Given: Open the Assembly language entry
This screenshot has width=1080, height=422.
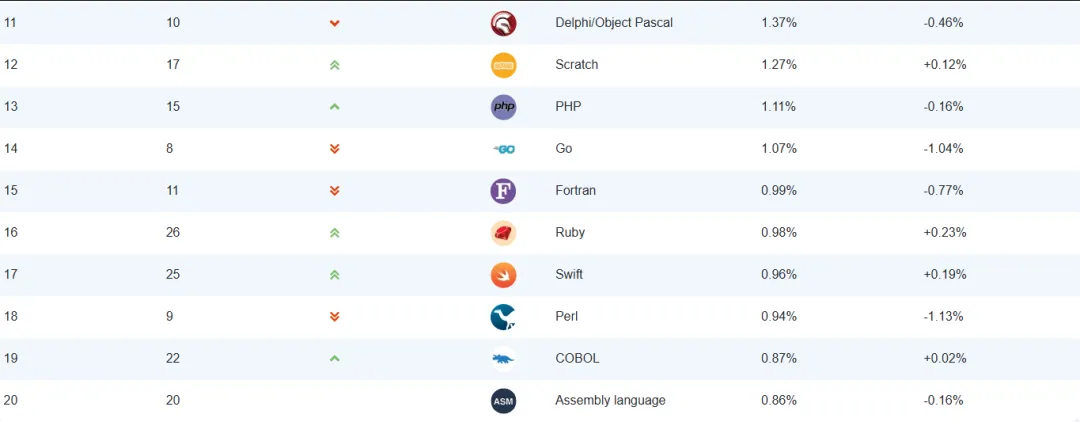Looking at the screenshot, I should (x=610, y=401).
